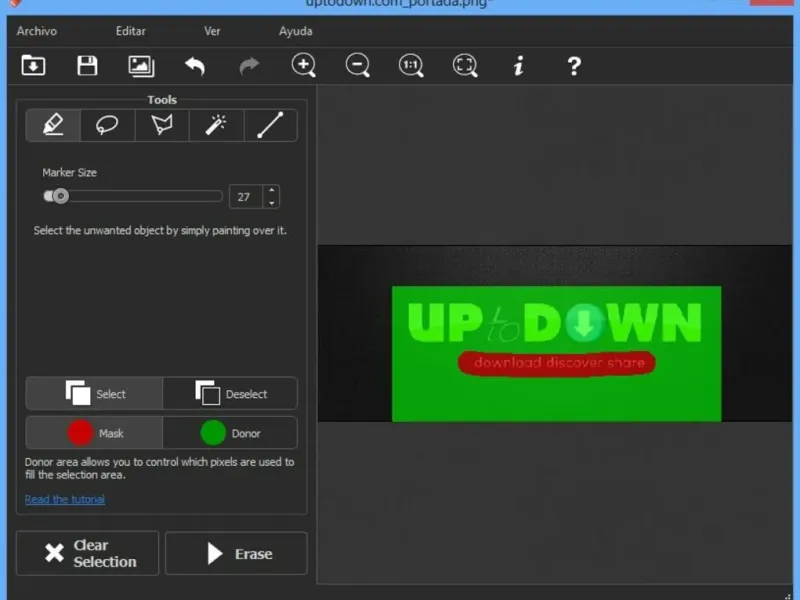Decrease Marker Size with the down arrow

point(271,203)
